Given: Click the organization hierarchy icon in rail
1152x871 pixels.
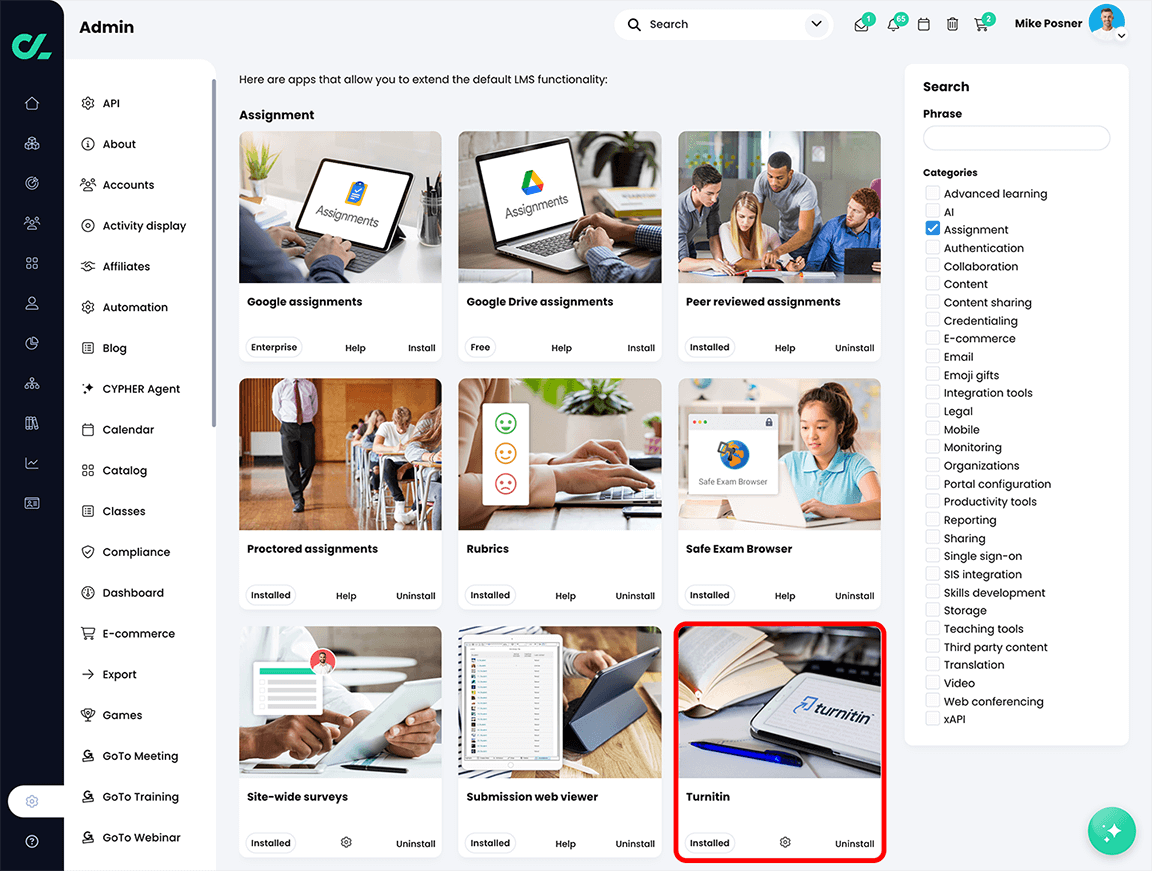Looking at the screenshot, I should [32, 383].
